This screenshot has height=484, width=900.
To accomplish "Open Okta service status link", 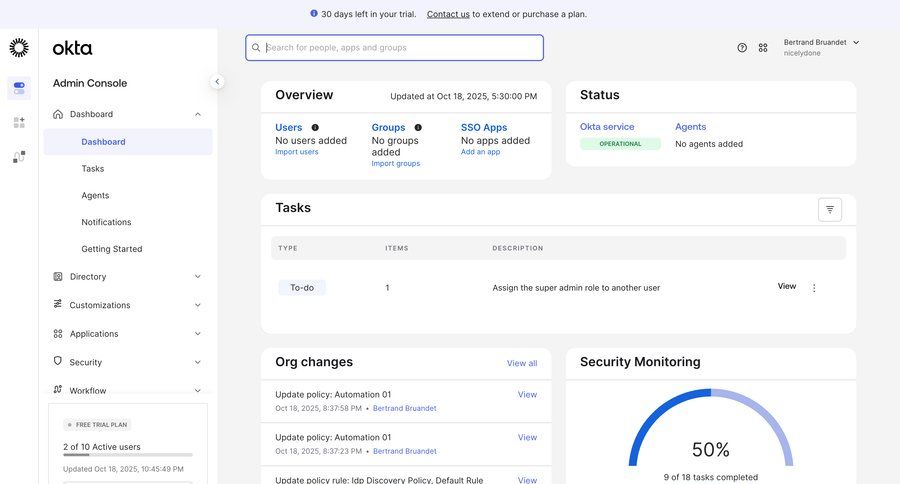I will click(607, 127).
